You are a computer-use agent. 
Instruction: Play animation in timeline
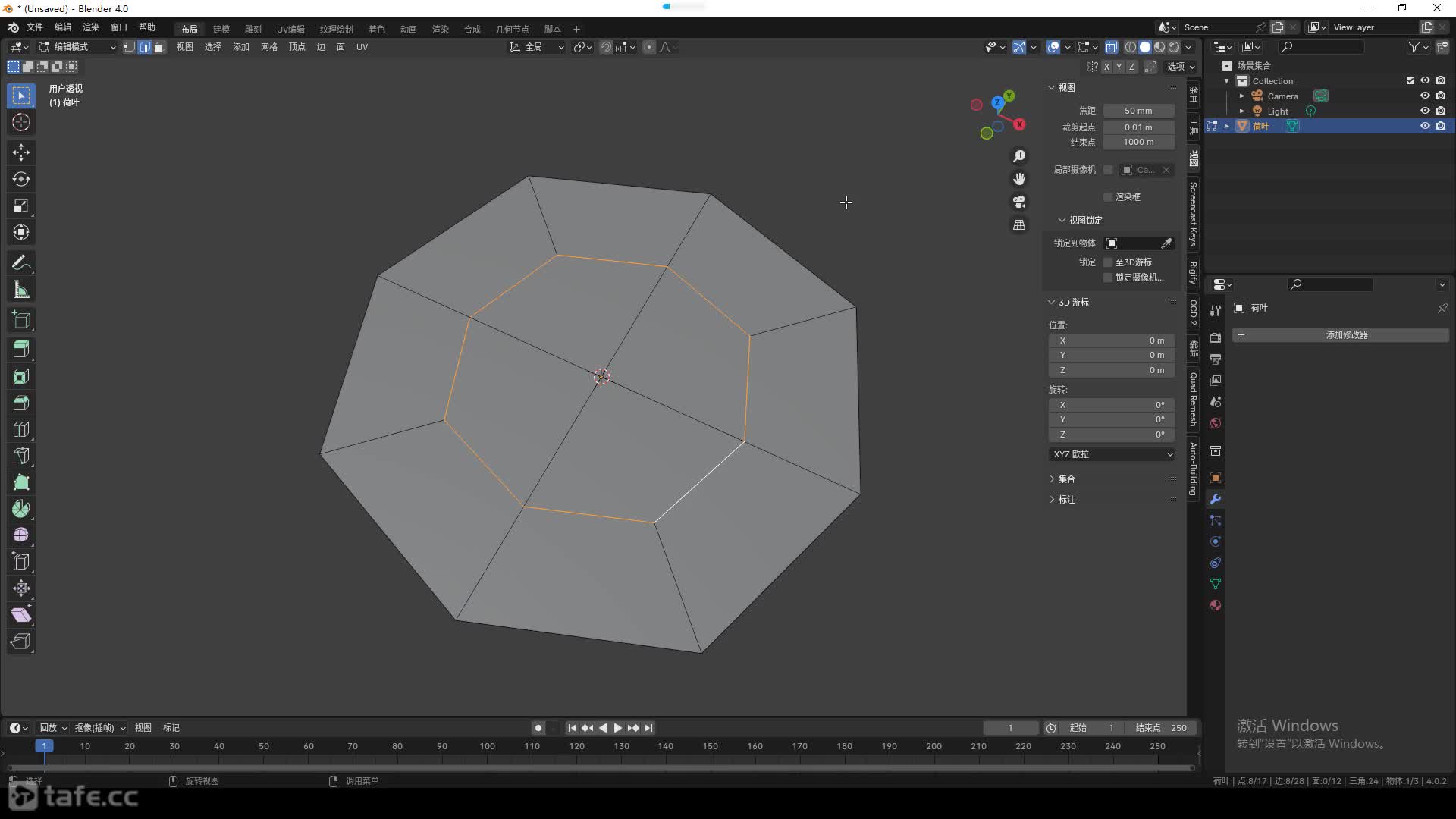coord(617,728)
